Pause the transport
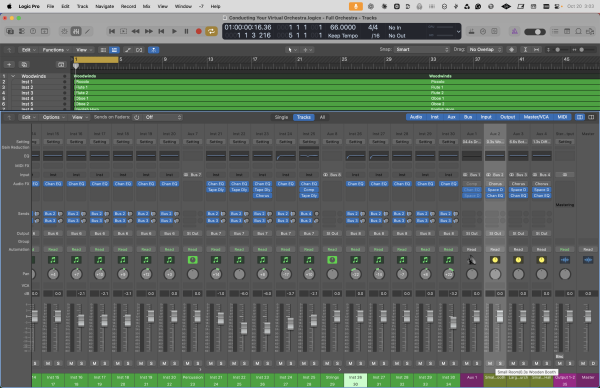 coord(186,31)
